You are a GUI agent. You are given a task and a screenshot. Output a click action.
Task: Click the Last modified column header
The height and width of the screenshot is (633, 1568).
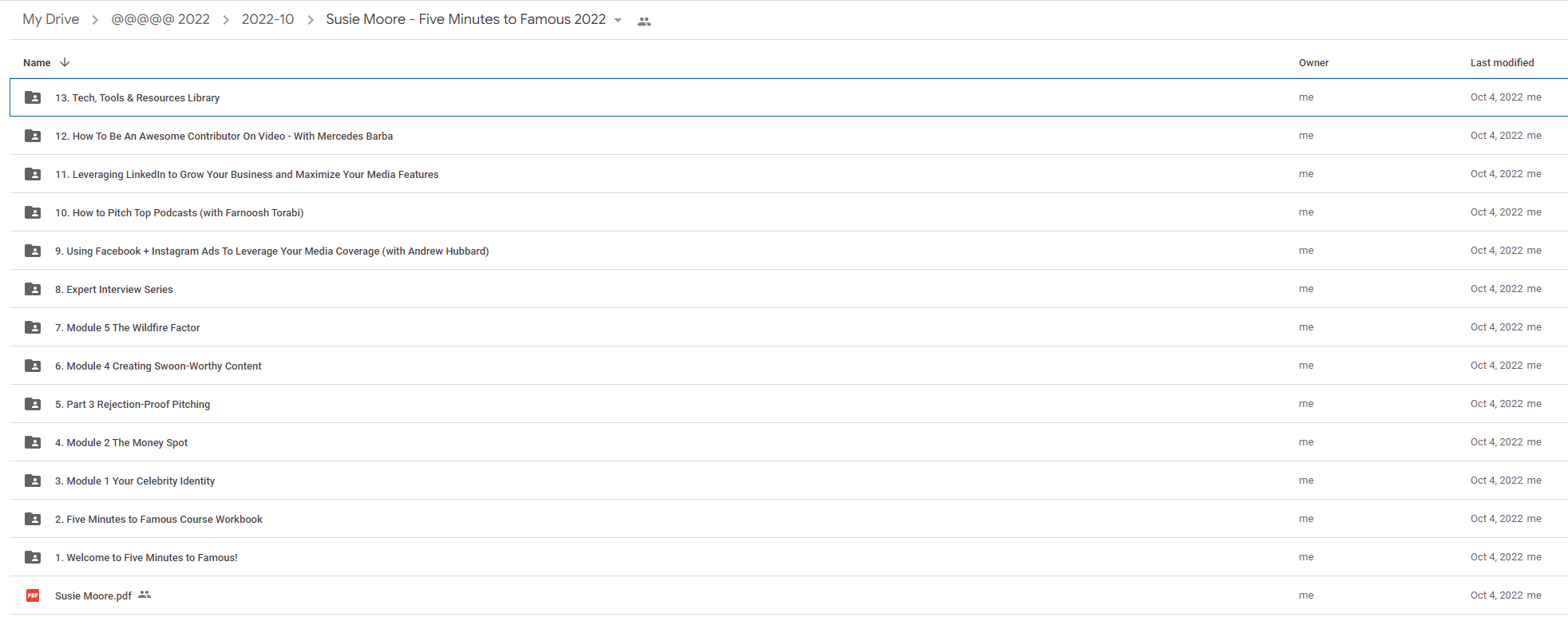[x=1502, y=63]
